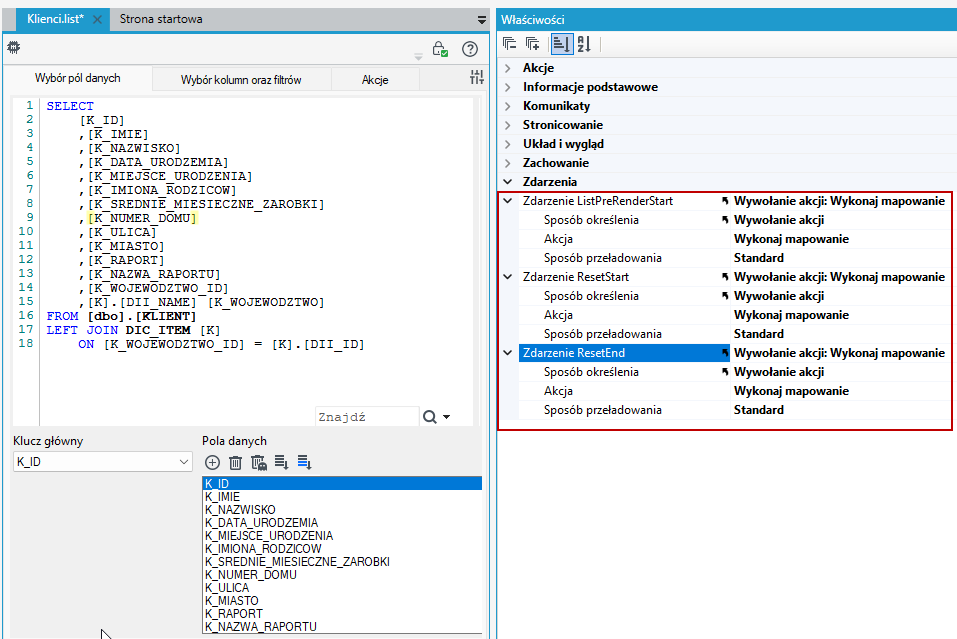
Task: Expand the Stronicowanie property group
Action: 508,125
